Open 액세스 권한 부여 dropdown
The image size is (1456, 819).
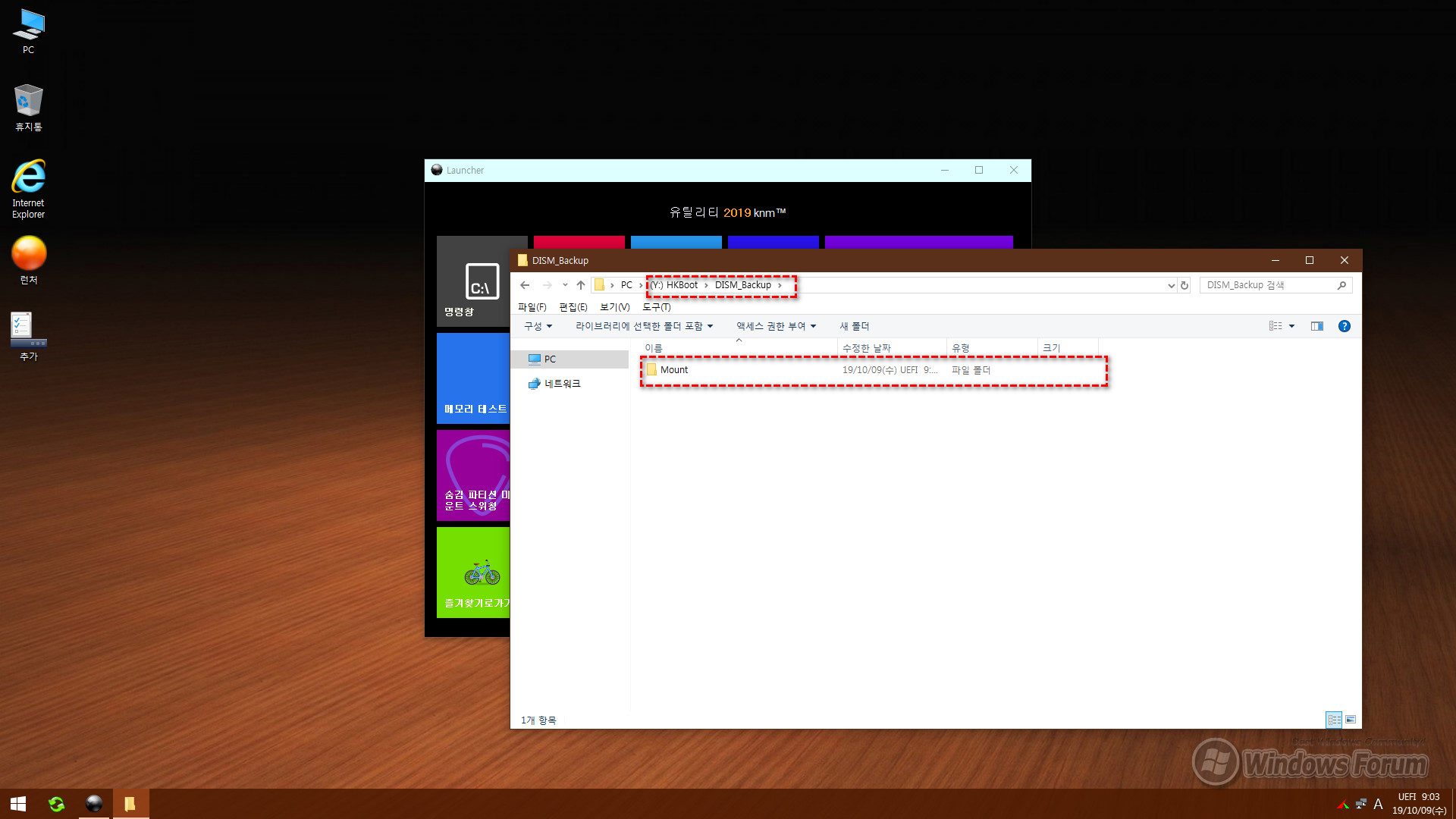[x=776, y=326]
